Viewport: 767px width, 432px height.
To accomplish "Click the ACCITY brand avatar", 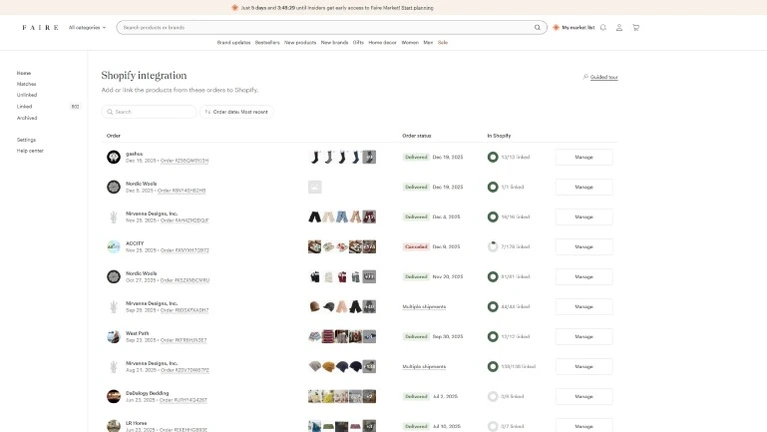I will 114,246.
